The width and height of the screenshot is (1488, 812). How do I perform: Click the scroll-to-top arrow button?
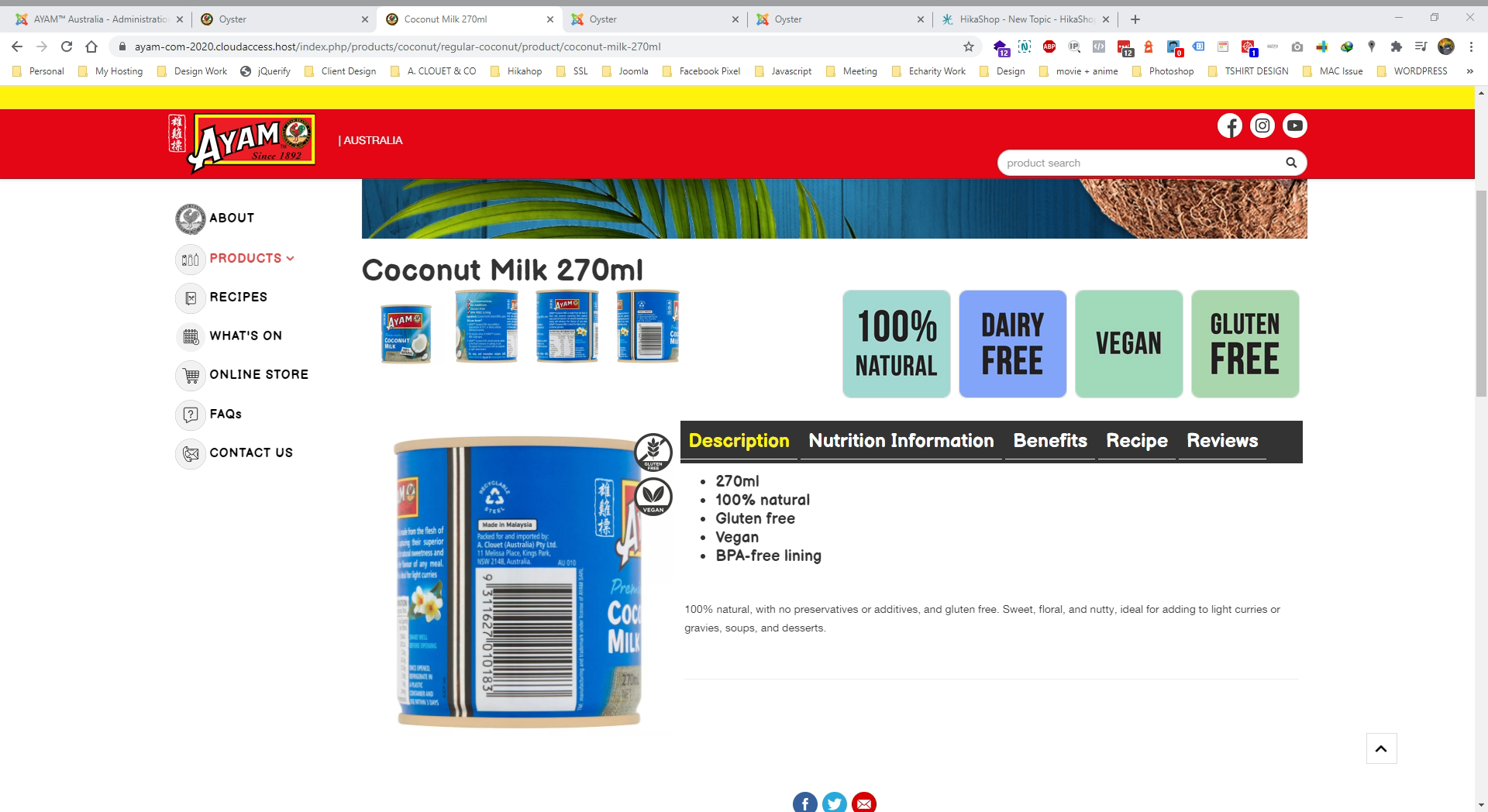pos(1381,748)
